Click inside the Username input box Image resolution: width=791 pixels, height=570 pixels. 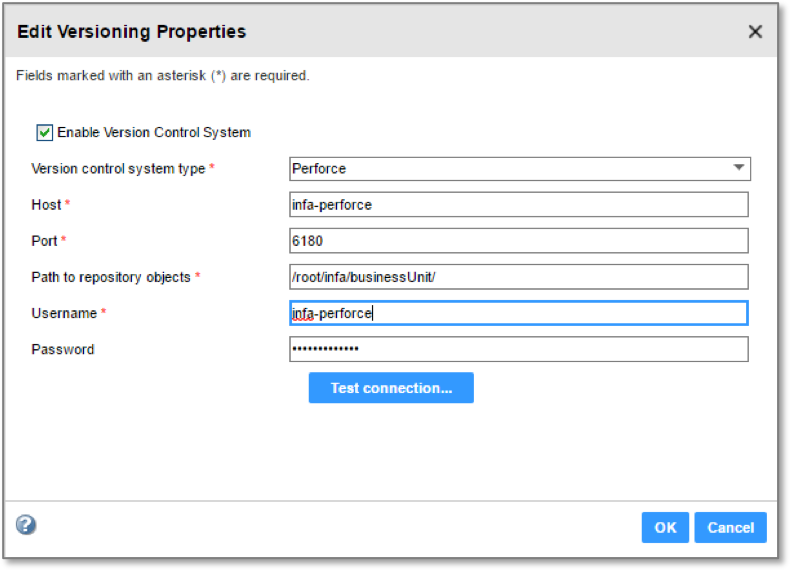(x=519, y=313)
